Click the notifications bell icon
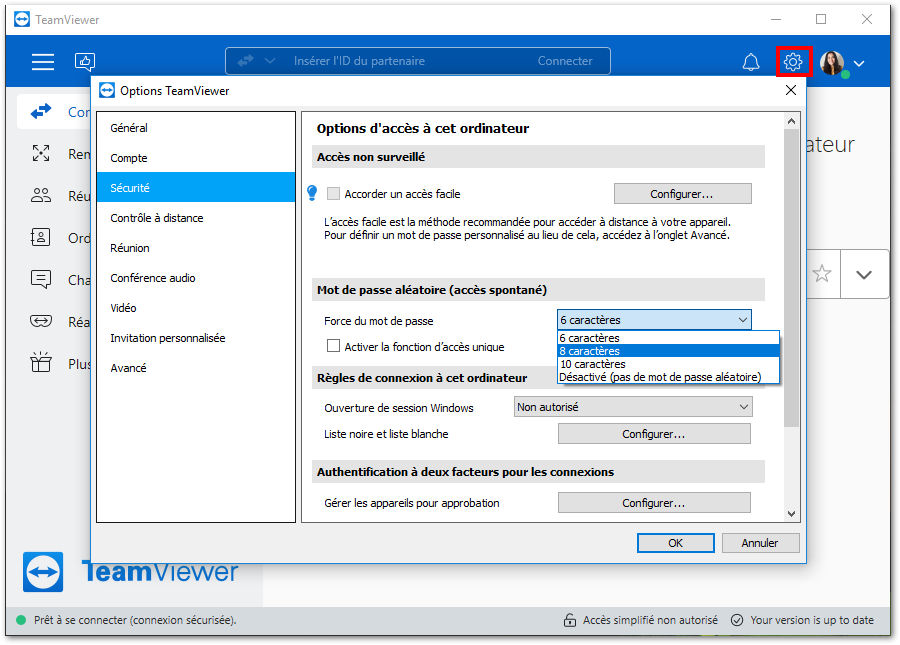This screenshot has width=900, height=645. click(751, 62)
